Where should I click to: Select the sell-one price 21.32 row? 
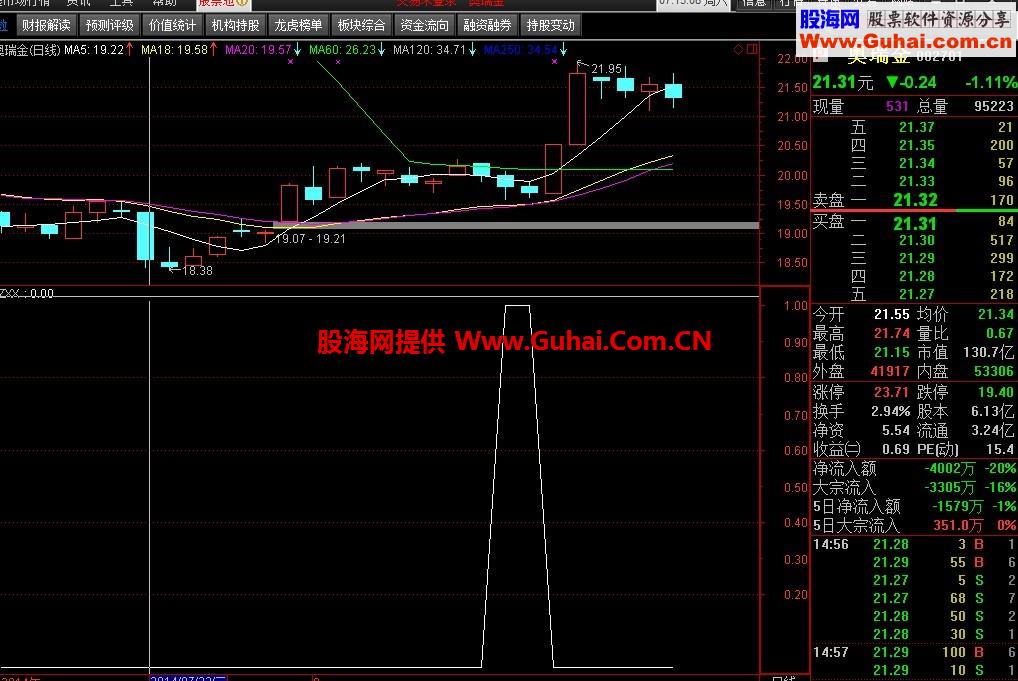click(x=914, y=200)
